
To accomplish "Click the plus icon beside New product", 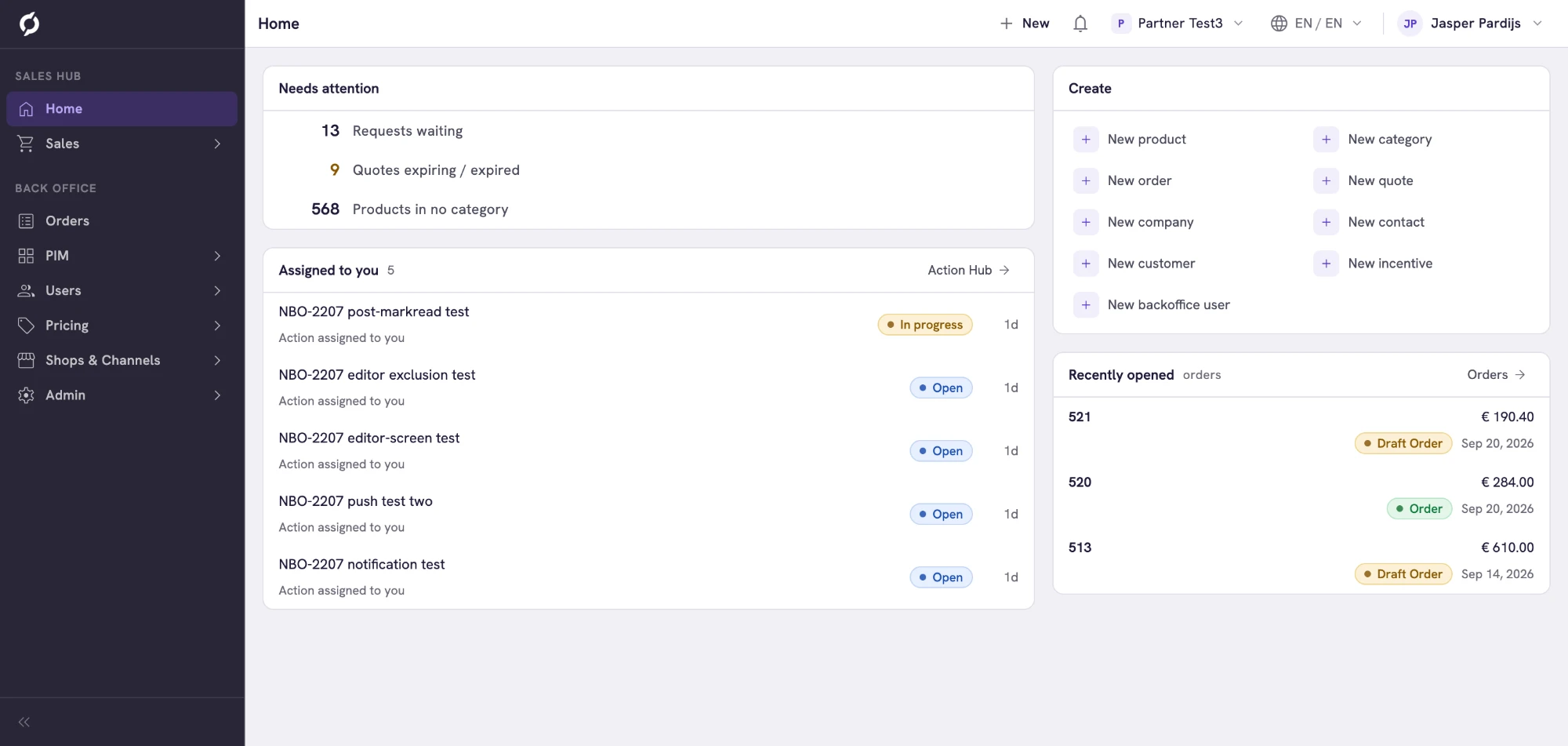I will [x=1086, y=140].
